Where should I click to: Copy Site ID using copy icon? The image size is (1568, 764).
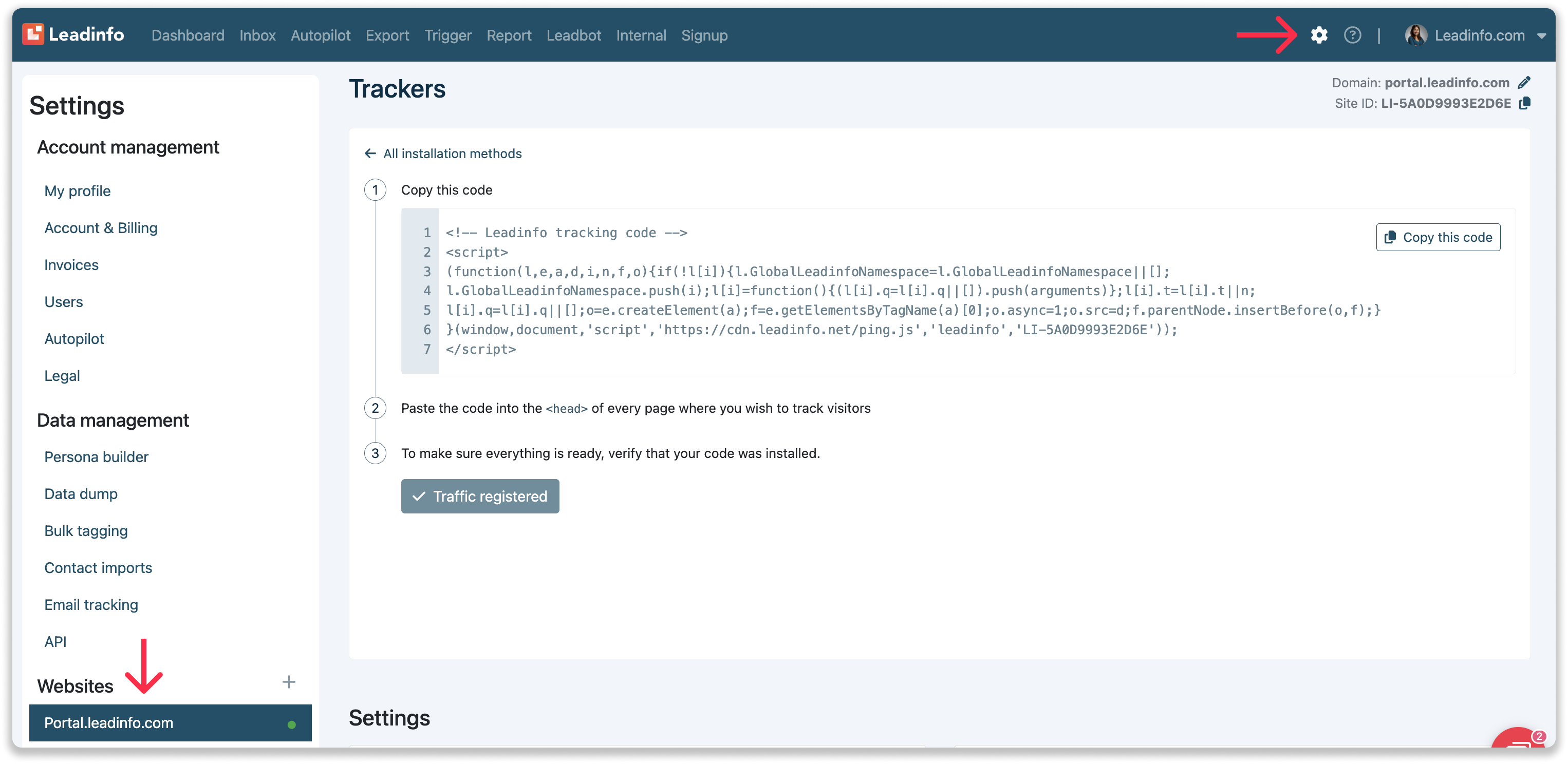click(x=1525, y=103)
